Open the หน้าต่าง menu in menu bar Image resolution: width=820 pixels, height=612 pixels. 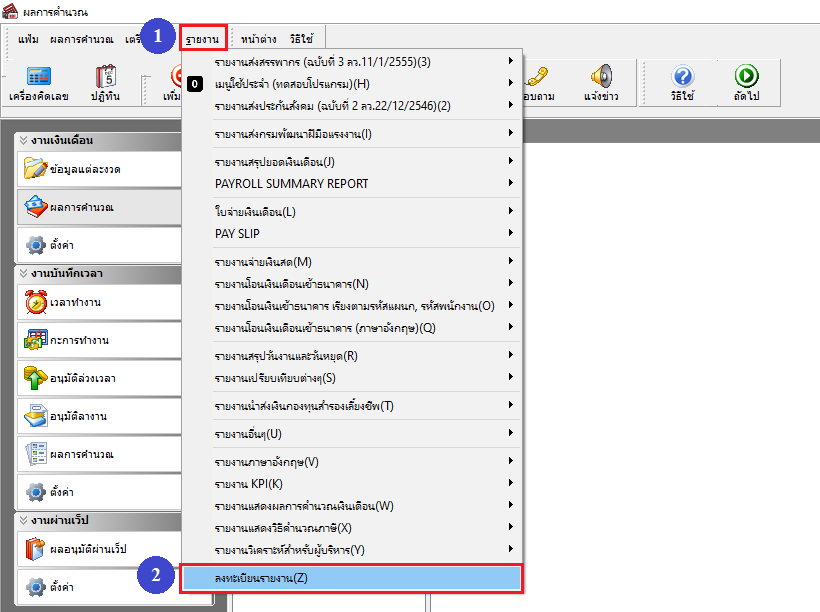click(260, 39)
